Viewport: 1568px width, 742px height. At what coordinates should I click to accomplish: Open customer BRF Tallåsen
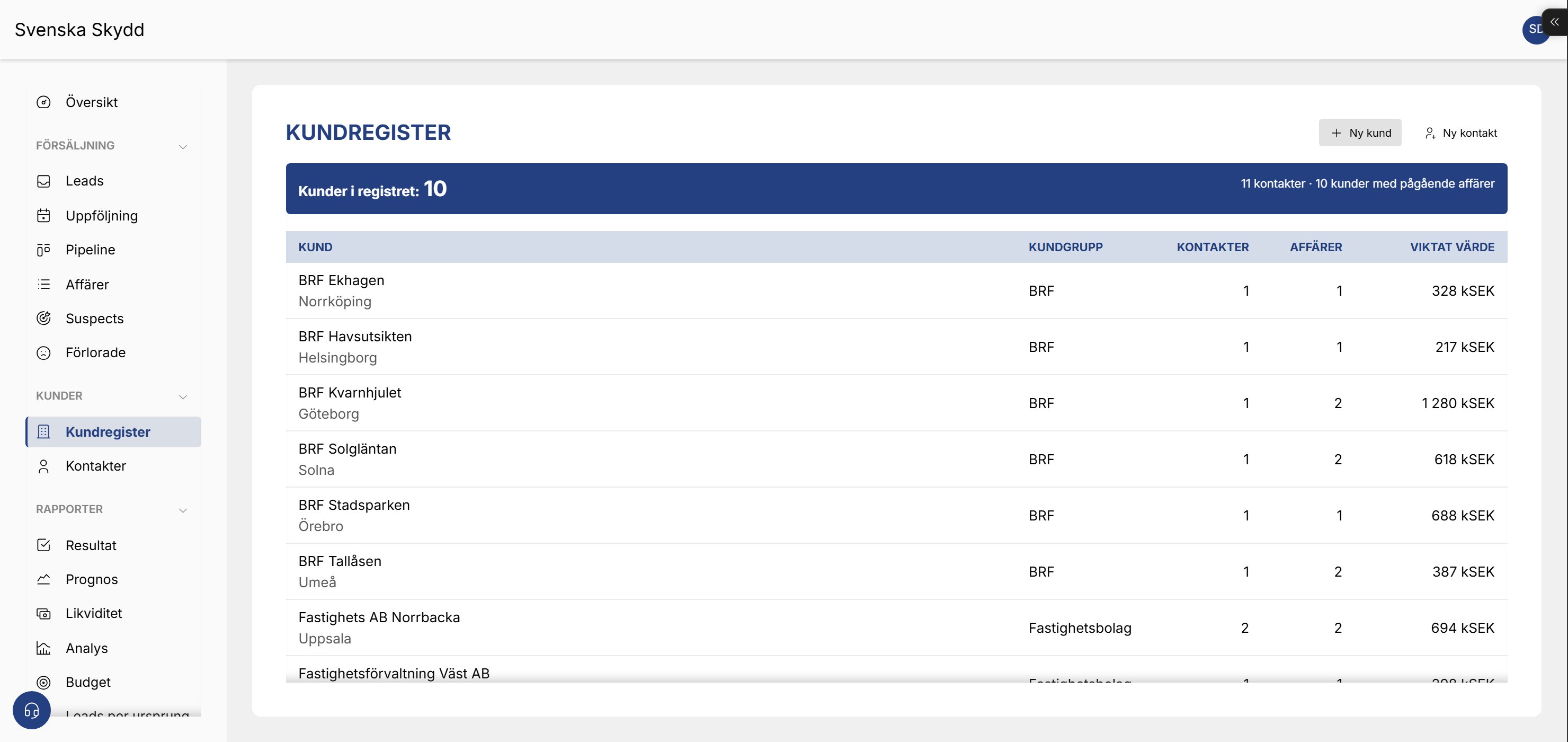tap(897, 571)
